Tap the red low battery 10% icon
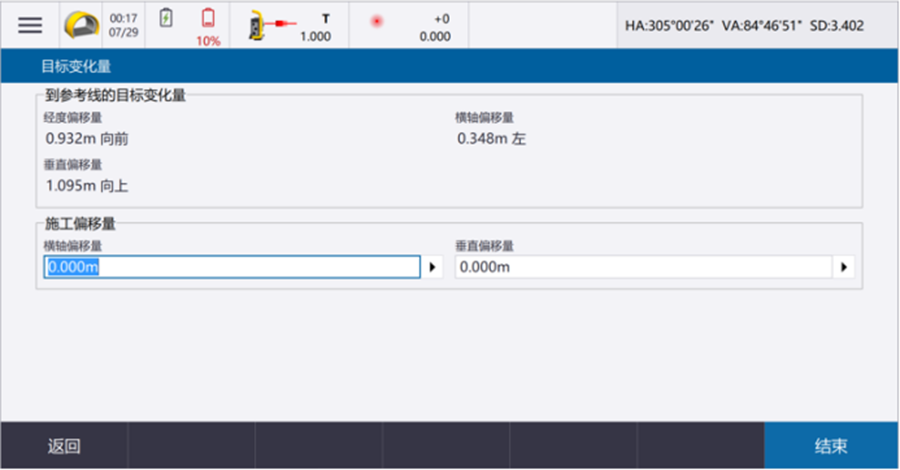Screen dimensions: 900x470 208,27
